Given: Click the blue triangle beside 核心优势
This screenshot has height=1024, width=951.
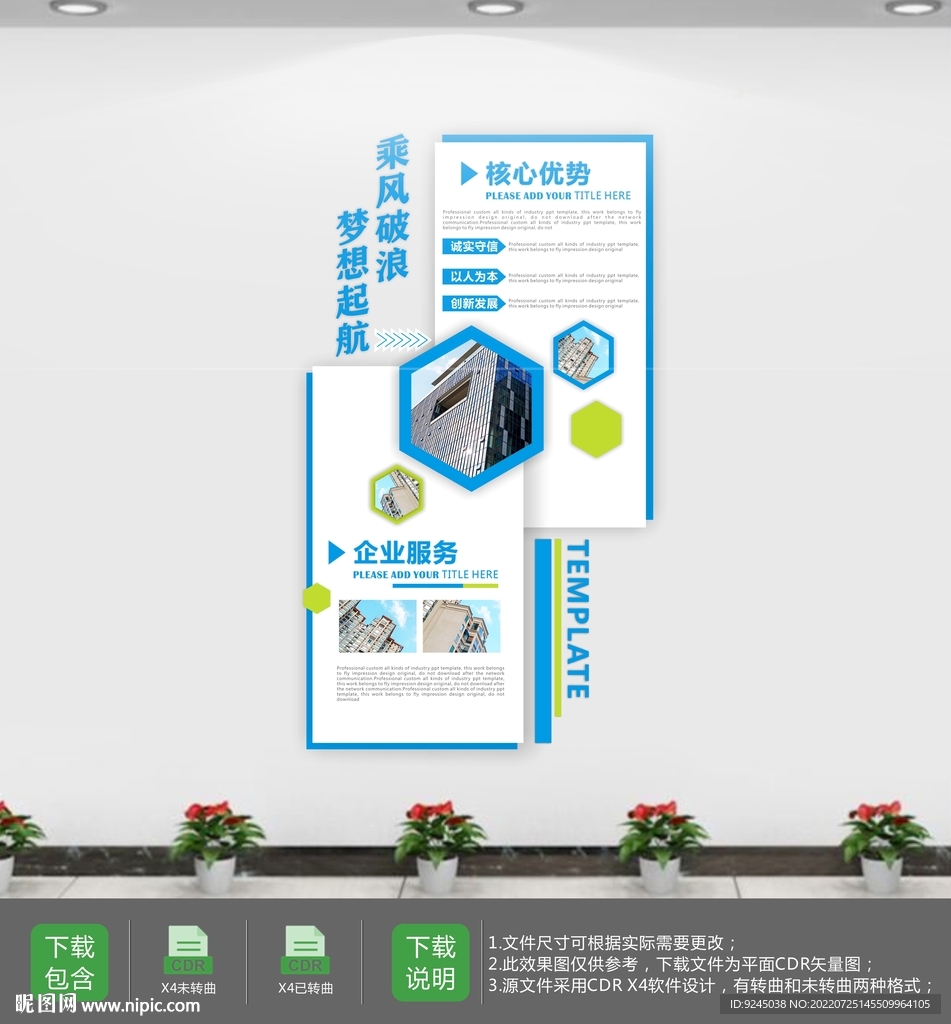Looking at the screenshot, I should 468,172.
